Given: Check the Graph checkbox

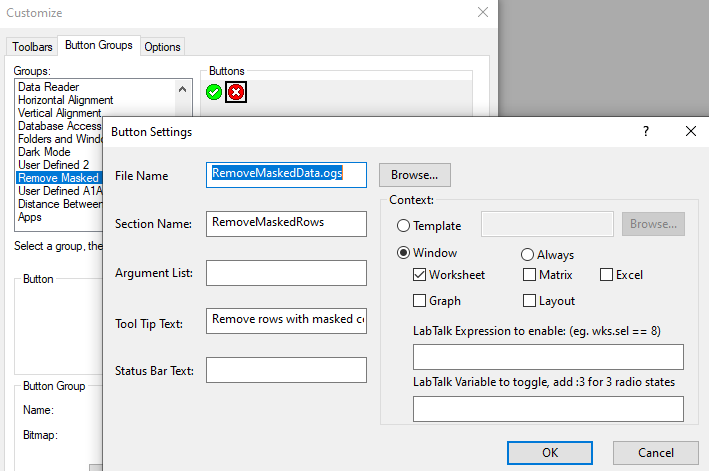Looking at the screenshot, I should tap(421, 300).
